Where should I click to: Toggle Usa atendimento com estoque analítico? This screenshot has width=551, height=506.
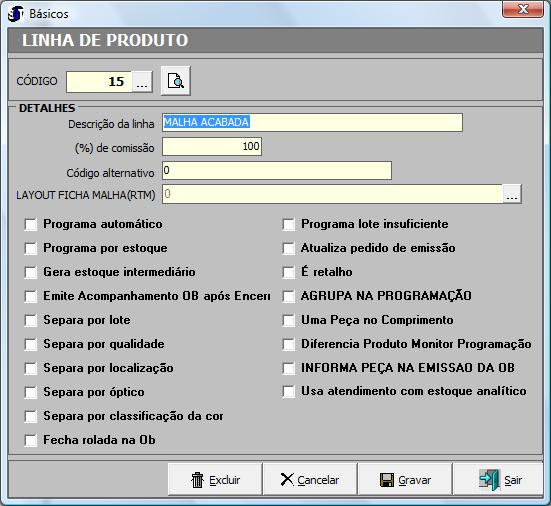[289, 391]
